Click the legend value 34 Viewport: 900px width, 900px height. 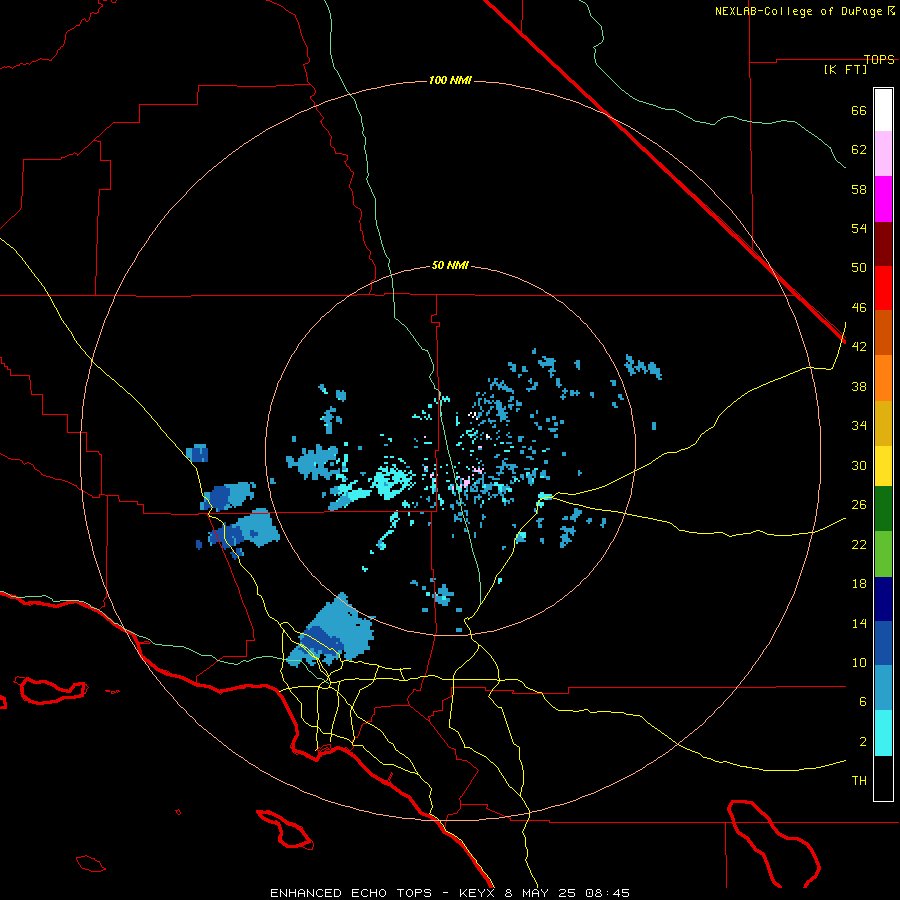859,425
